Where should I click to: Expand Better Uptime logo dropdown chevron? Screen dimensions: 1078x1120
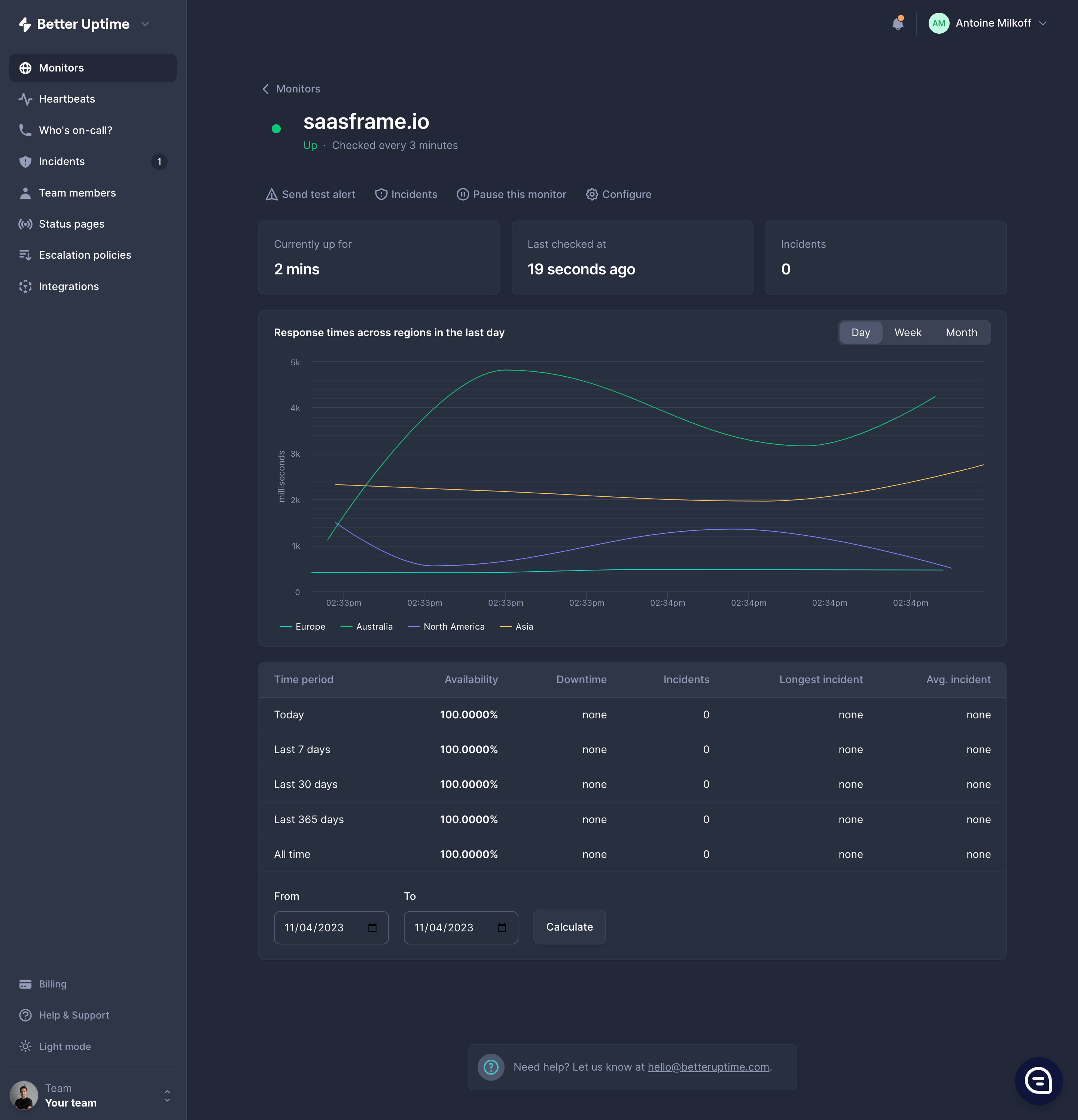(145, 24)
